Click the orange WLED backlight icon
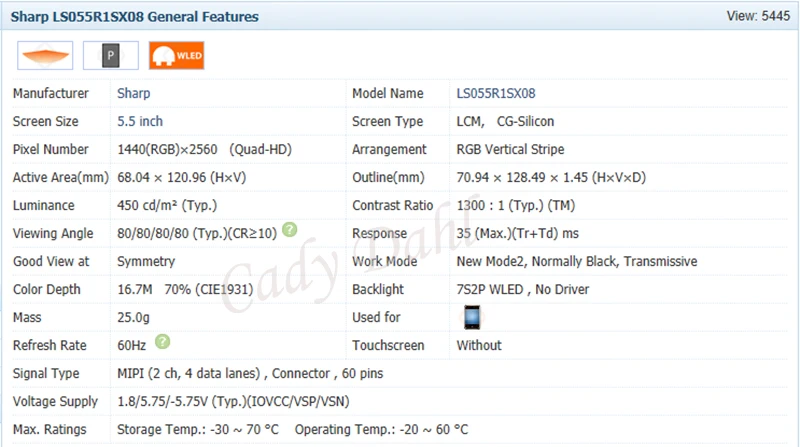Image resolution: width=800 pixels, height=447 pixels. [177, 55]
